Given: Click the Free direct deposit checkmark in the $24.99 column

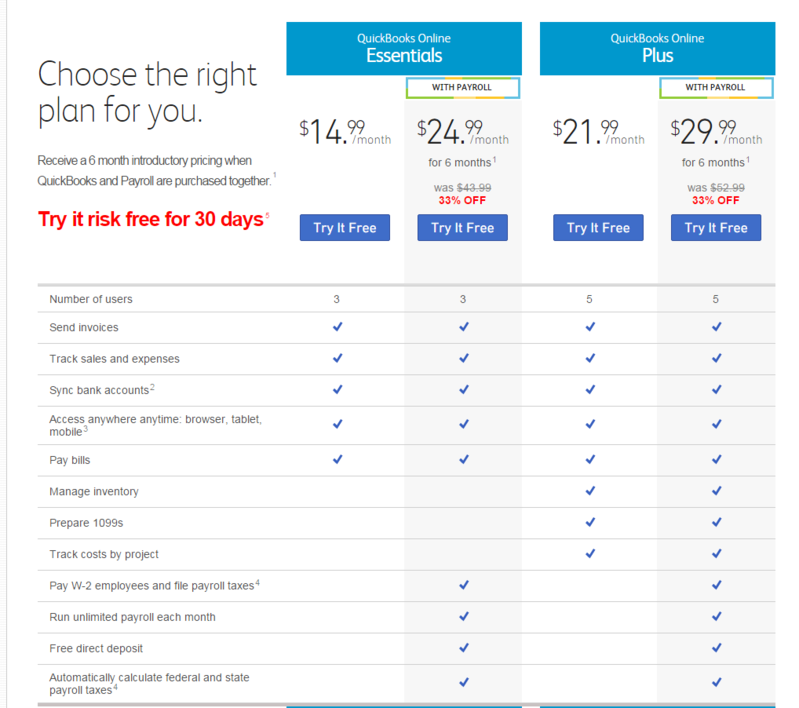Looking at the screenshot, I should tap(463, 648).
